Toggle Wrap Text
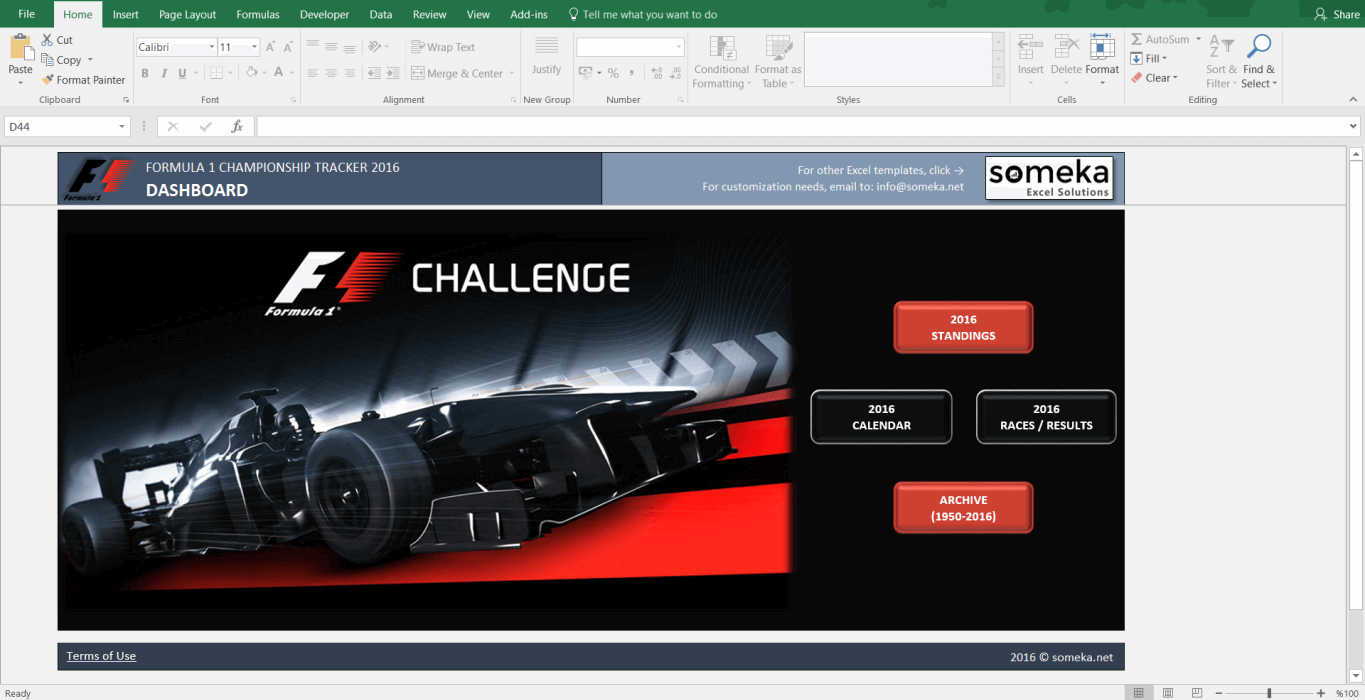 point(443,47)
